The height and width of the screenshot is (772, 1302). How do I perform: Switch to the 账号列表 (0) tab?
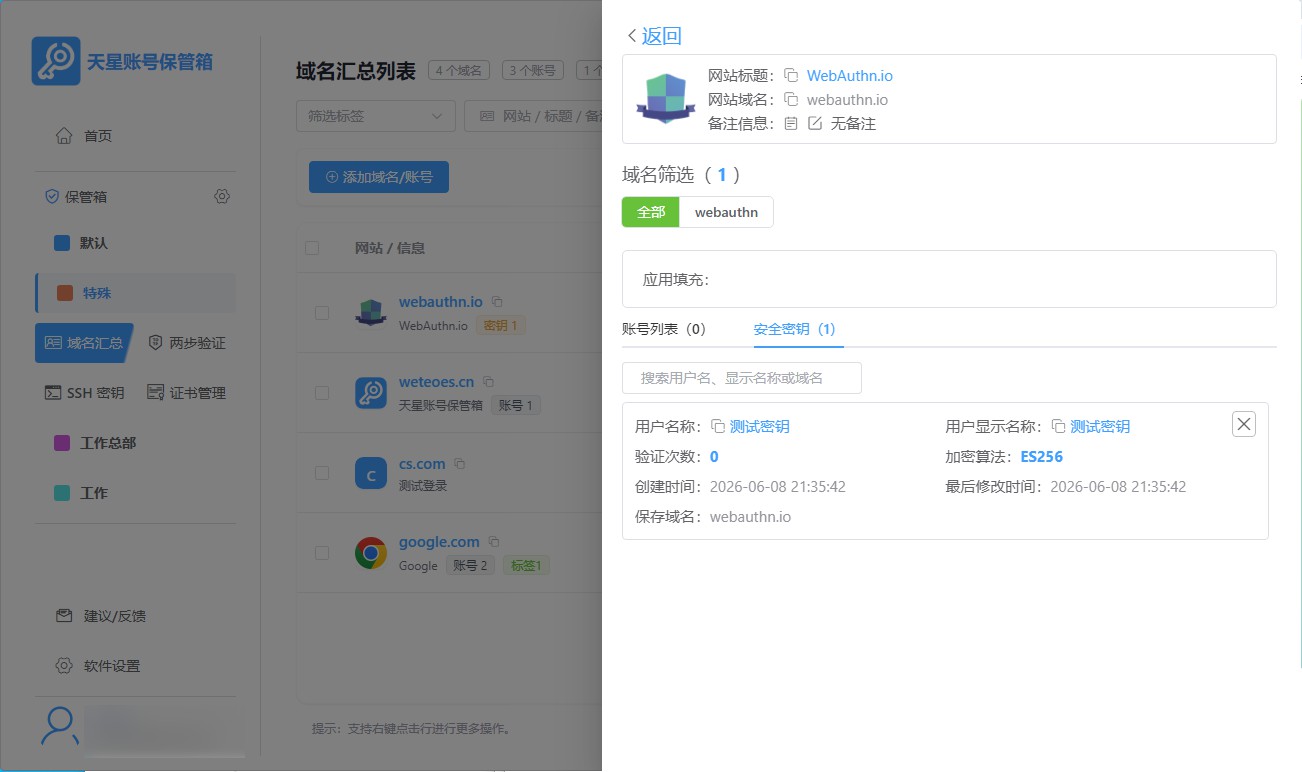pos(664,329)
